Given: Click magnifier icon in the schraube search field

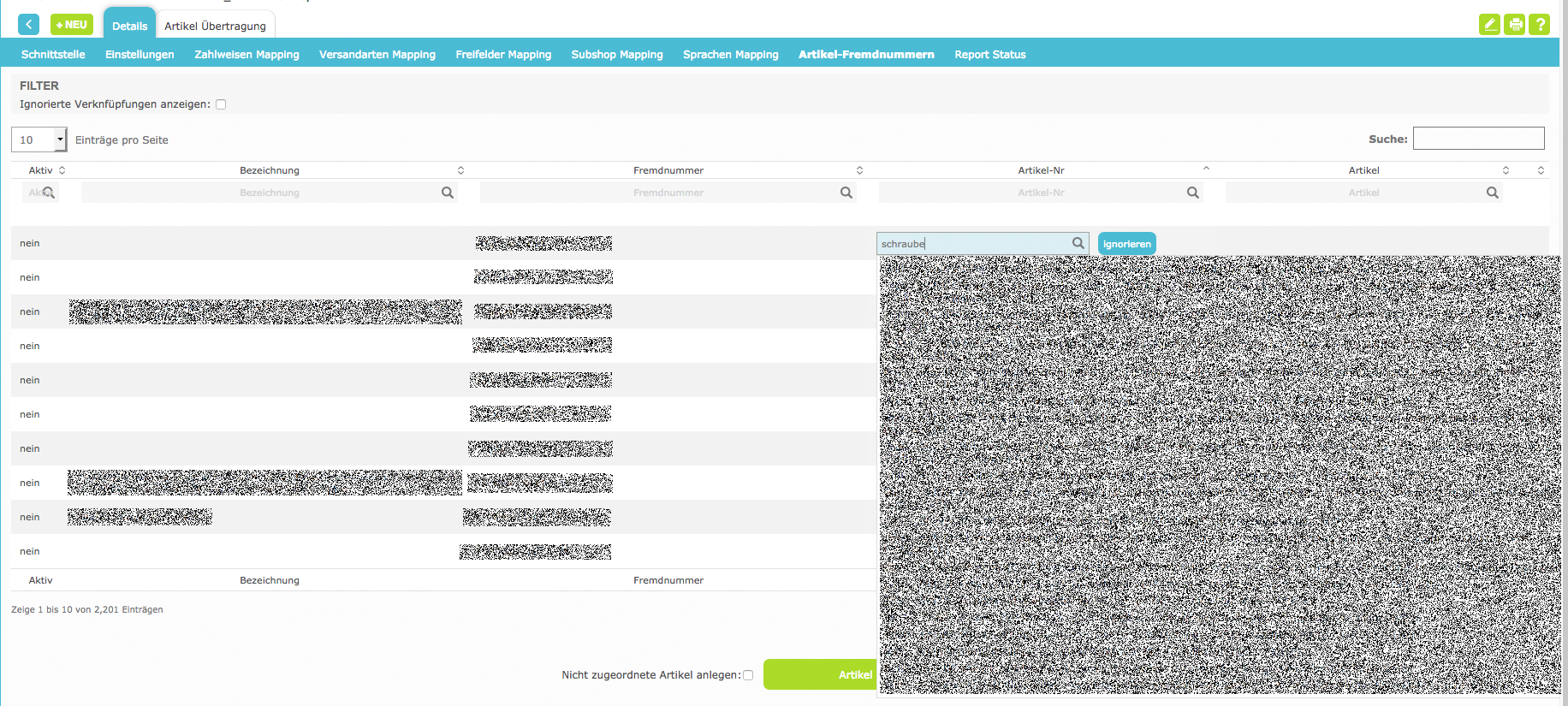Looking at the screenshot, I should point(1078,244).
